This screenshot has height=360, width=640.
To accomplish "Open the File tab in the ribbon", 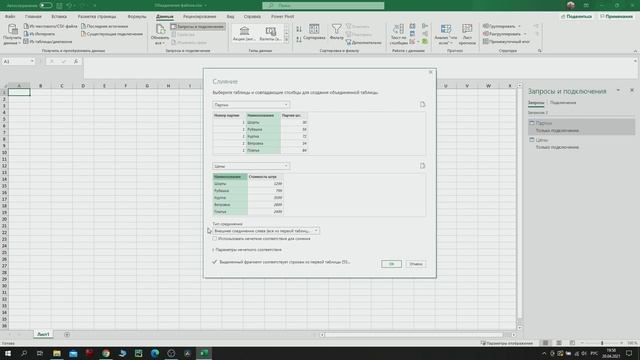I will [10, 17].
